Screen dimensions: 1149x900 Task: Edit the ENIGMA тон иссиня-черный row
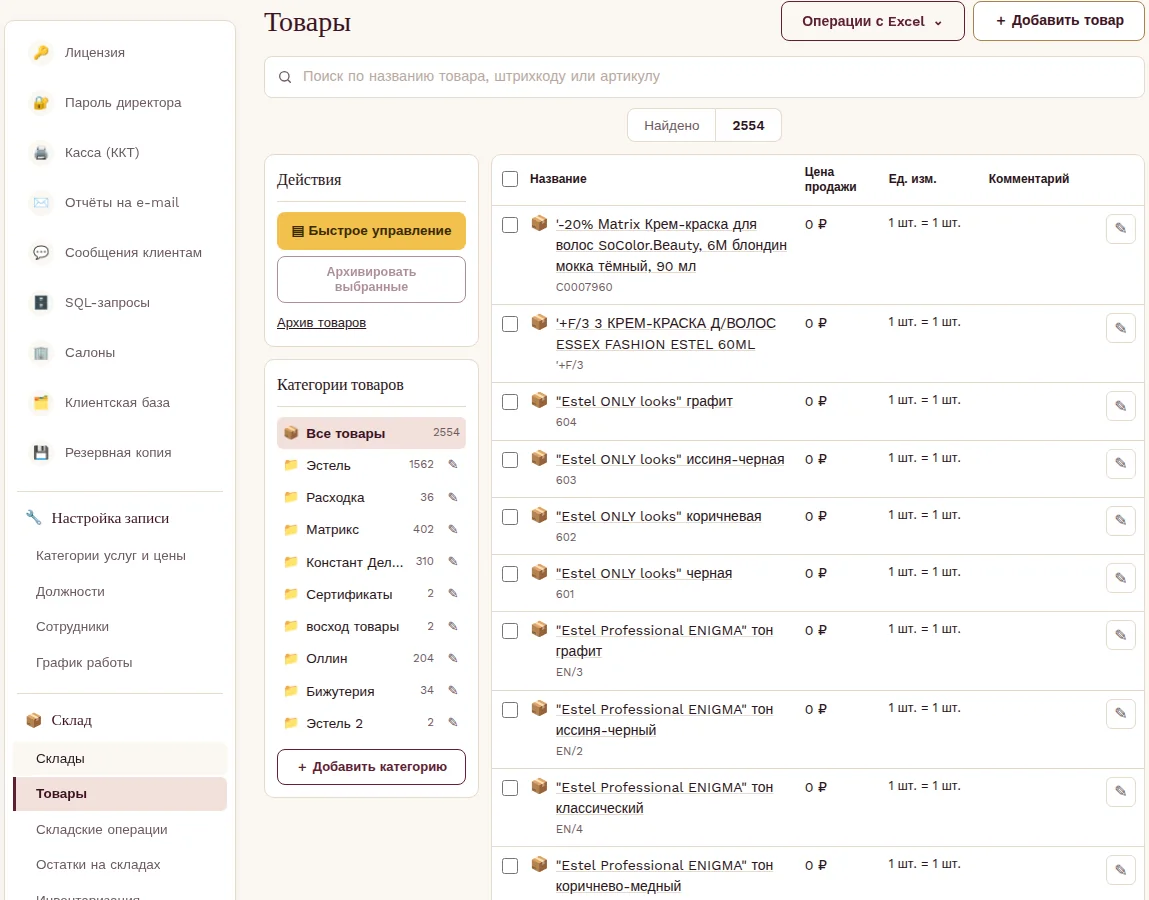click(1120, 713)
